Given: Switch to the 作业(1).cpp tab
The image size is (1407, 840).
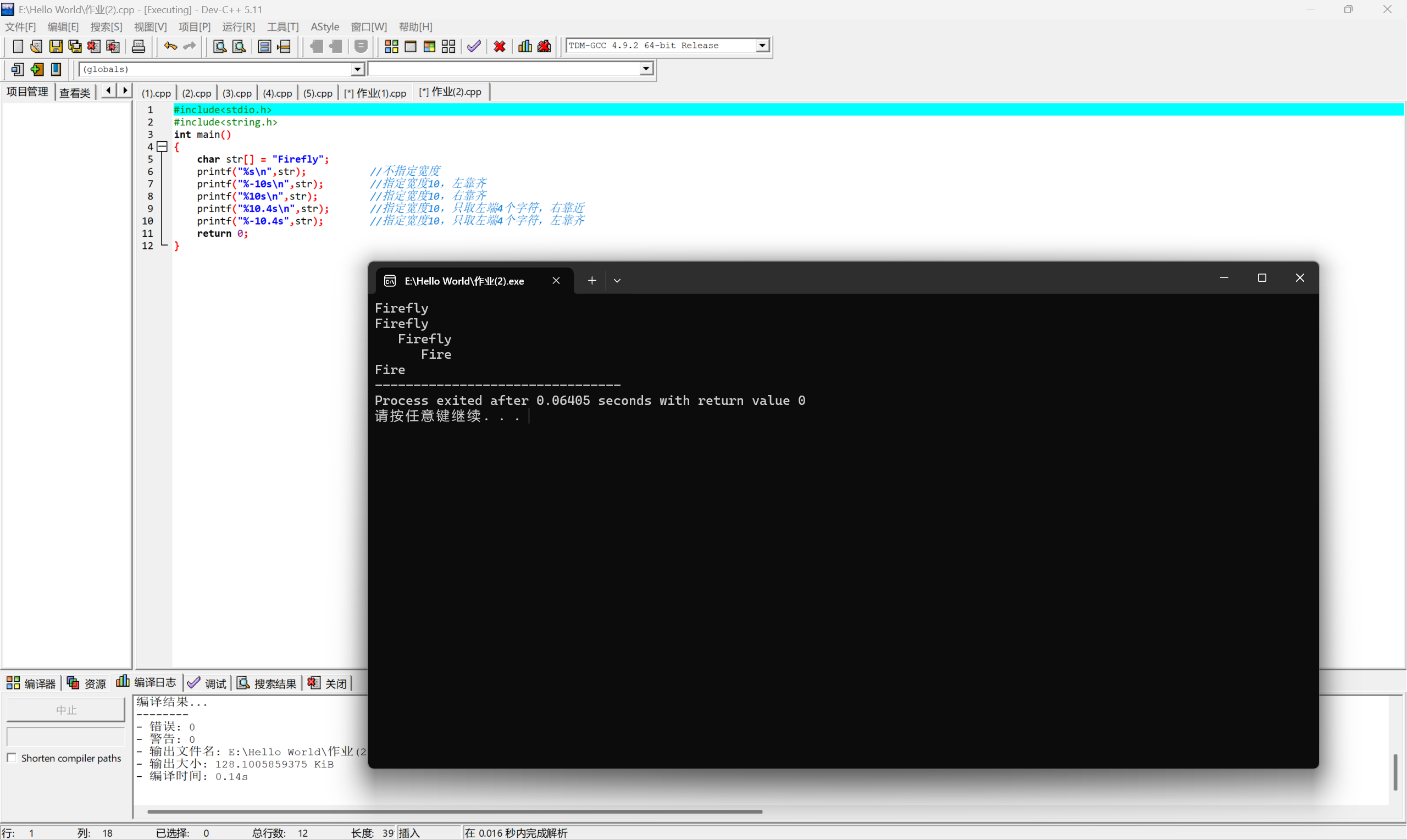Looking at the screenshot, I should pos(375,93).
